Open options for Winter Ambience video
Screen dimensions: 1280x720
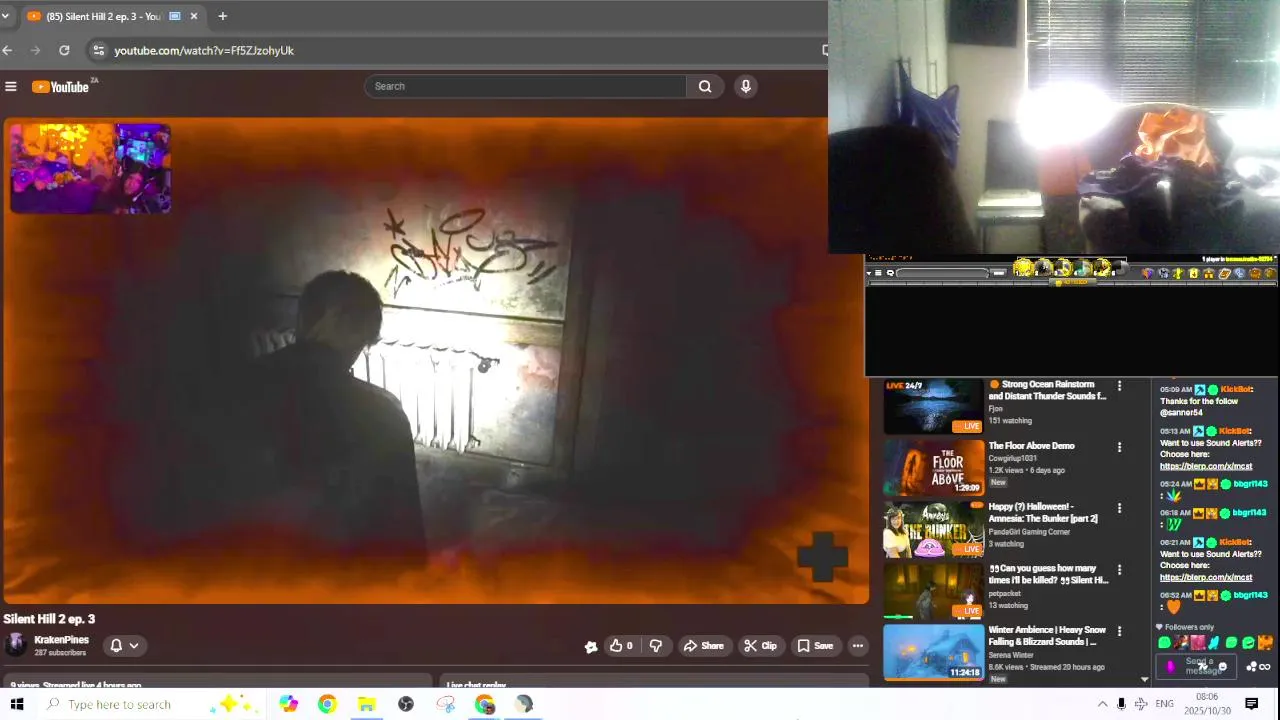click(1119, 632)
